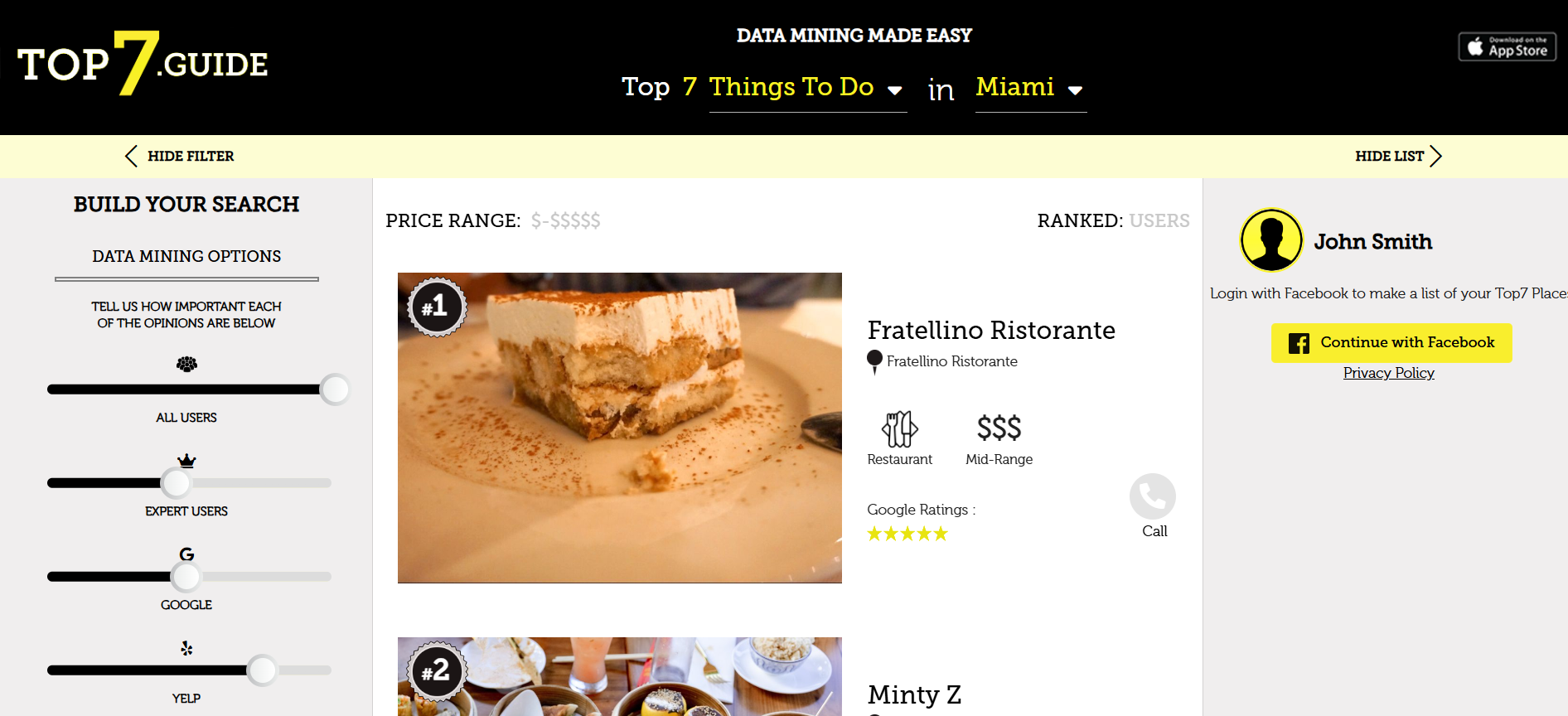Open the Miami city dropdown
Viewport: 1568px width, 716px height.
pyautogui.click(x=1030, y=88)
